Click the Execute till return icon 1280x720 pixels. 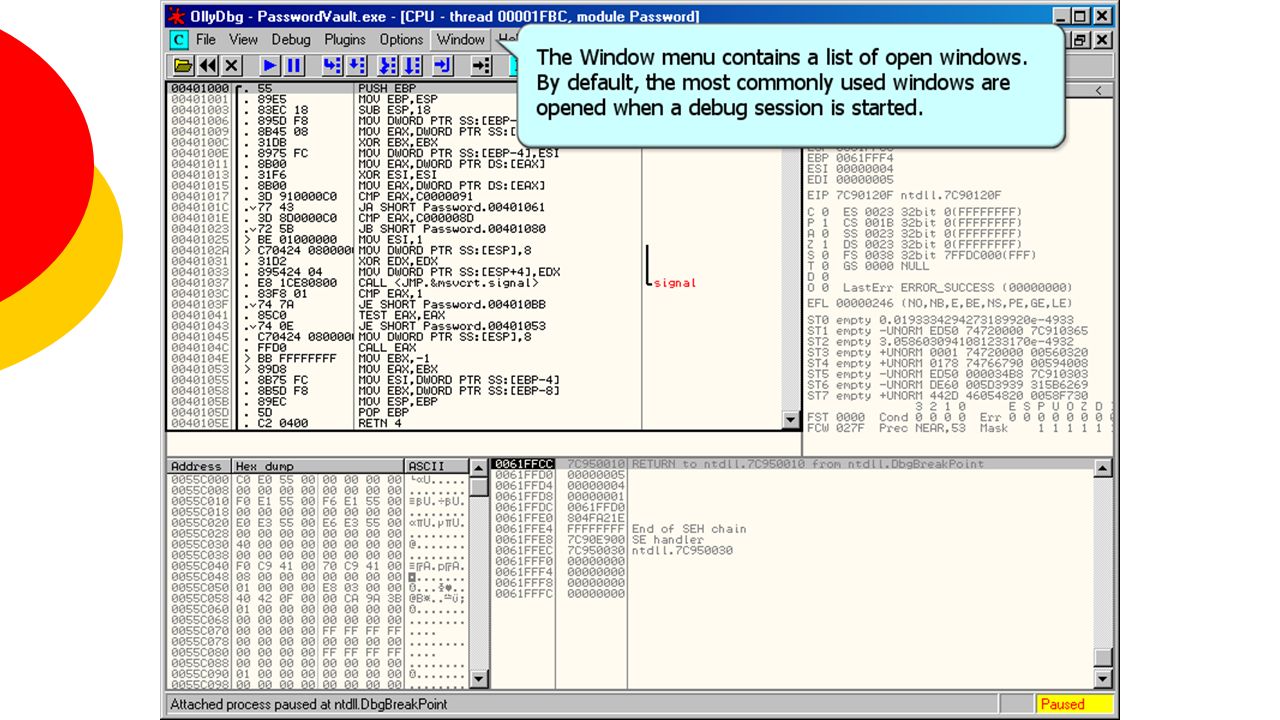443,65
